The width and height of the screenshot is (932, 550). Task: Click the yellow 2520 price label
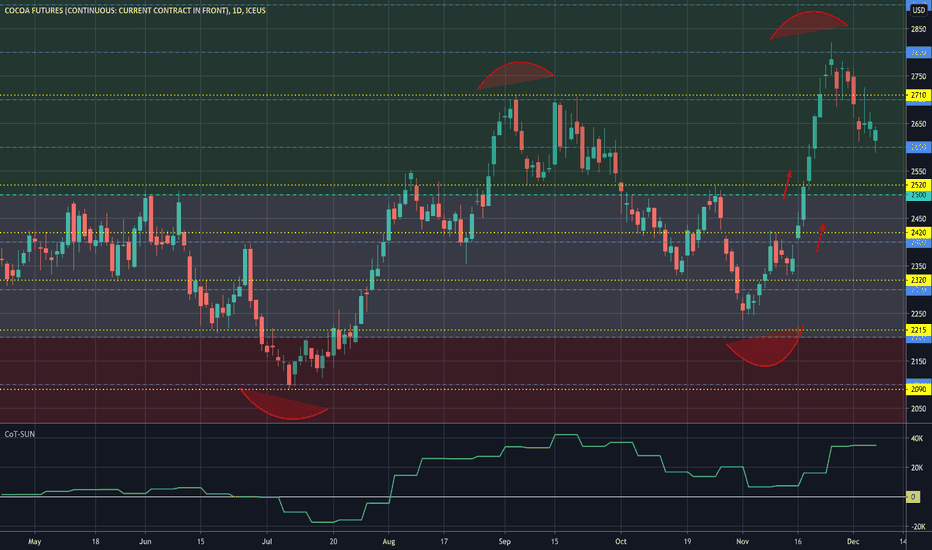click(x=918, y=185)
